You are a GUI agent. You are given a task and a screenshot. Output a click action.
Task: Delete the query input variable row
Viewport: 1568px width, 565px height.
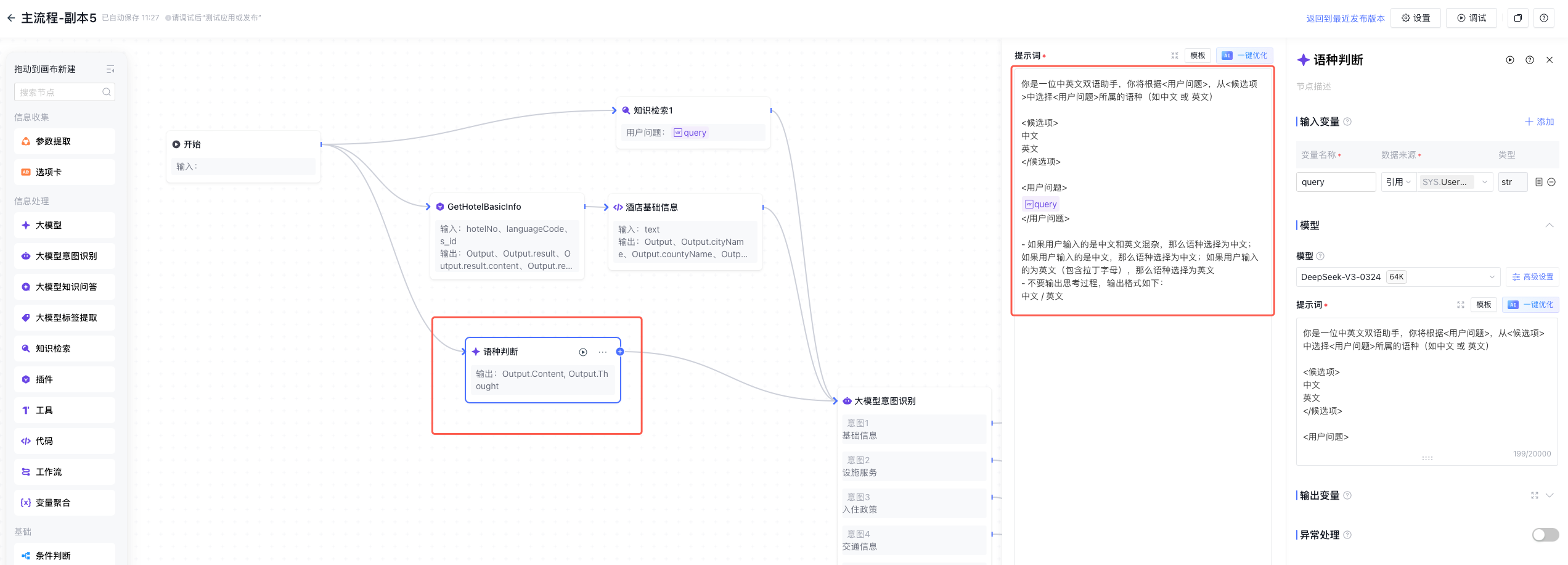1551,182
